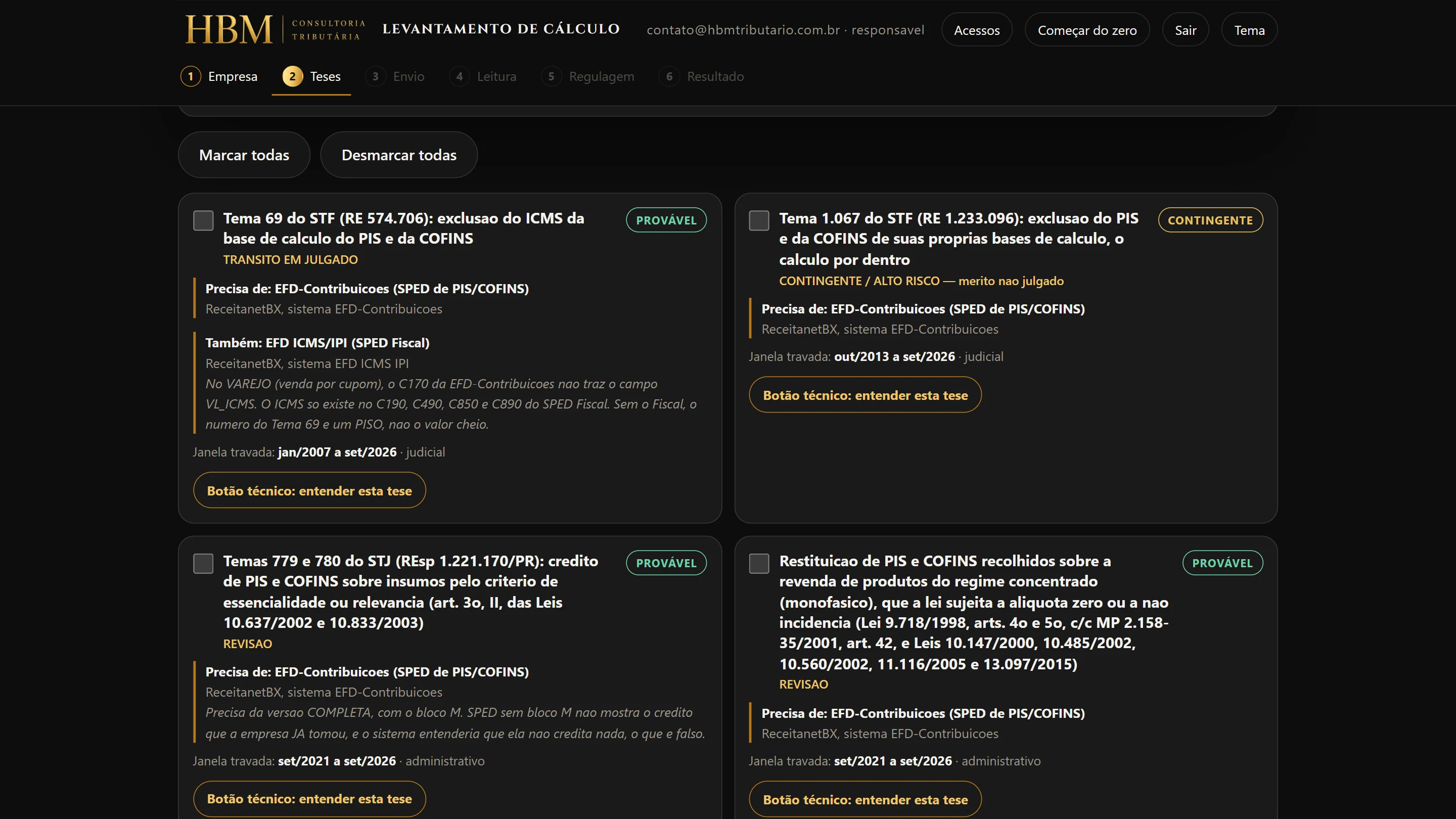The width and height of the screenshot is (1456, 819).
Task: Check the Temas 779 e 780 do STJ checkbox
Action: pos(203,563)
